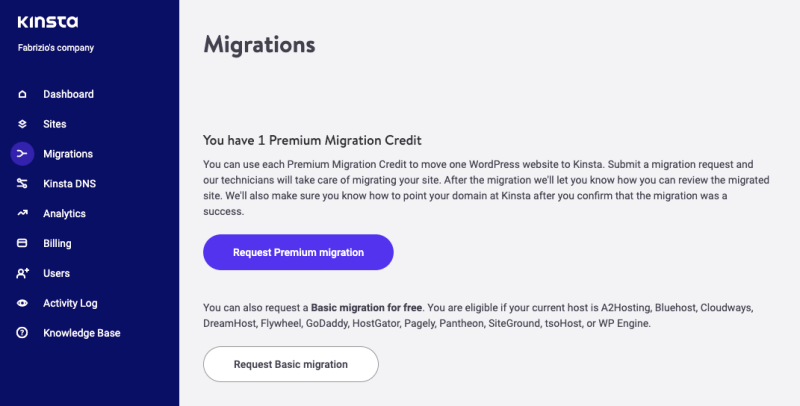Open the Kinsta DNS page
This screenshot has height=406, width=800.
[69, 184]
